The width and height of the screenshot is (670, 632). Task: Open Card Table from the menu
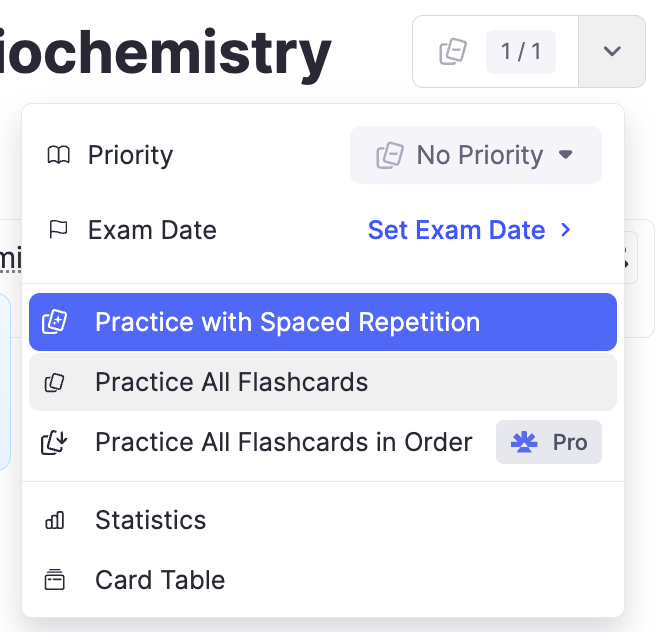pyautogui.click(x=160, y=580)
